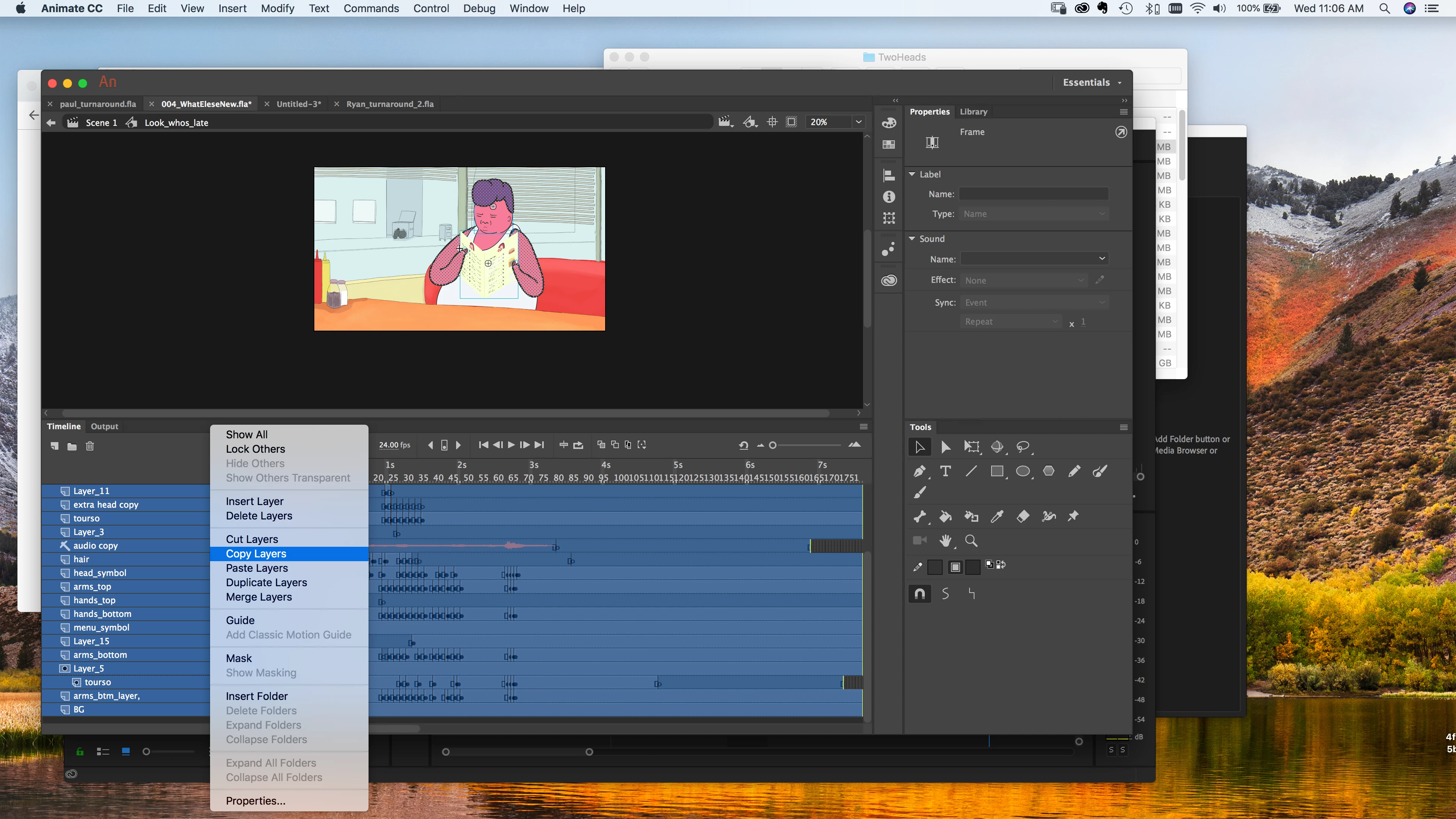This screenshot has width=1456, height=819.
Task: Select the Rectangle tool
Action: pyautogui.click(x=996, y=471)
